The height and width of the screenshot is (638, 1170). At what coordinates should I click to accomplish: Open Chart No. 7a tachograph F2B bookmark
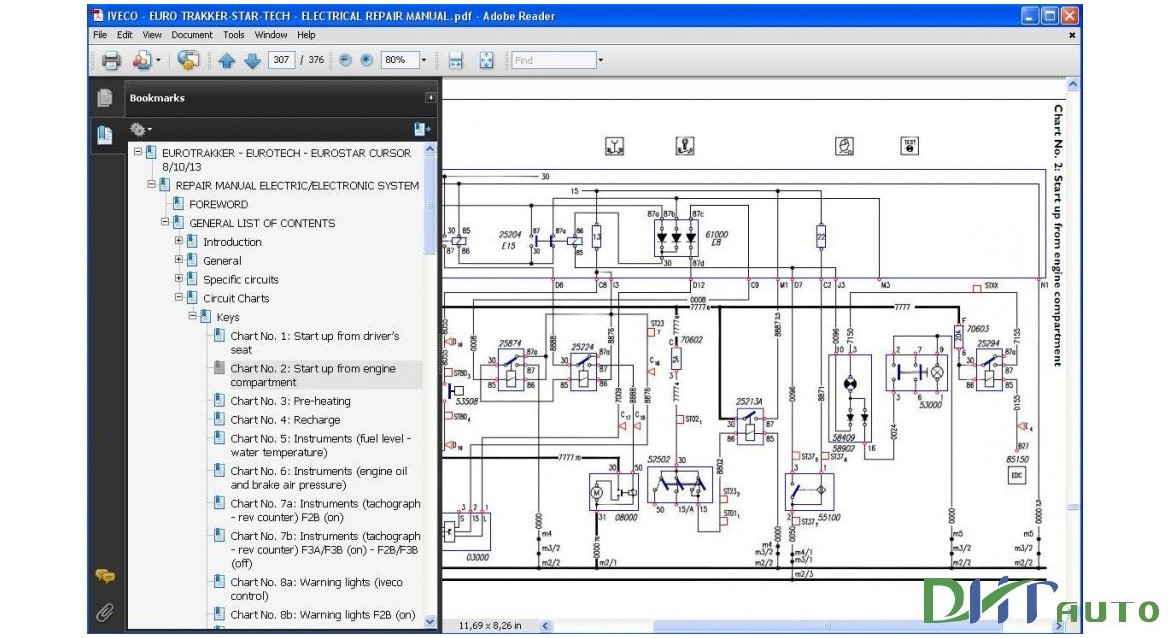pyautogui.click(x=325, y=510)
